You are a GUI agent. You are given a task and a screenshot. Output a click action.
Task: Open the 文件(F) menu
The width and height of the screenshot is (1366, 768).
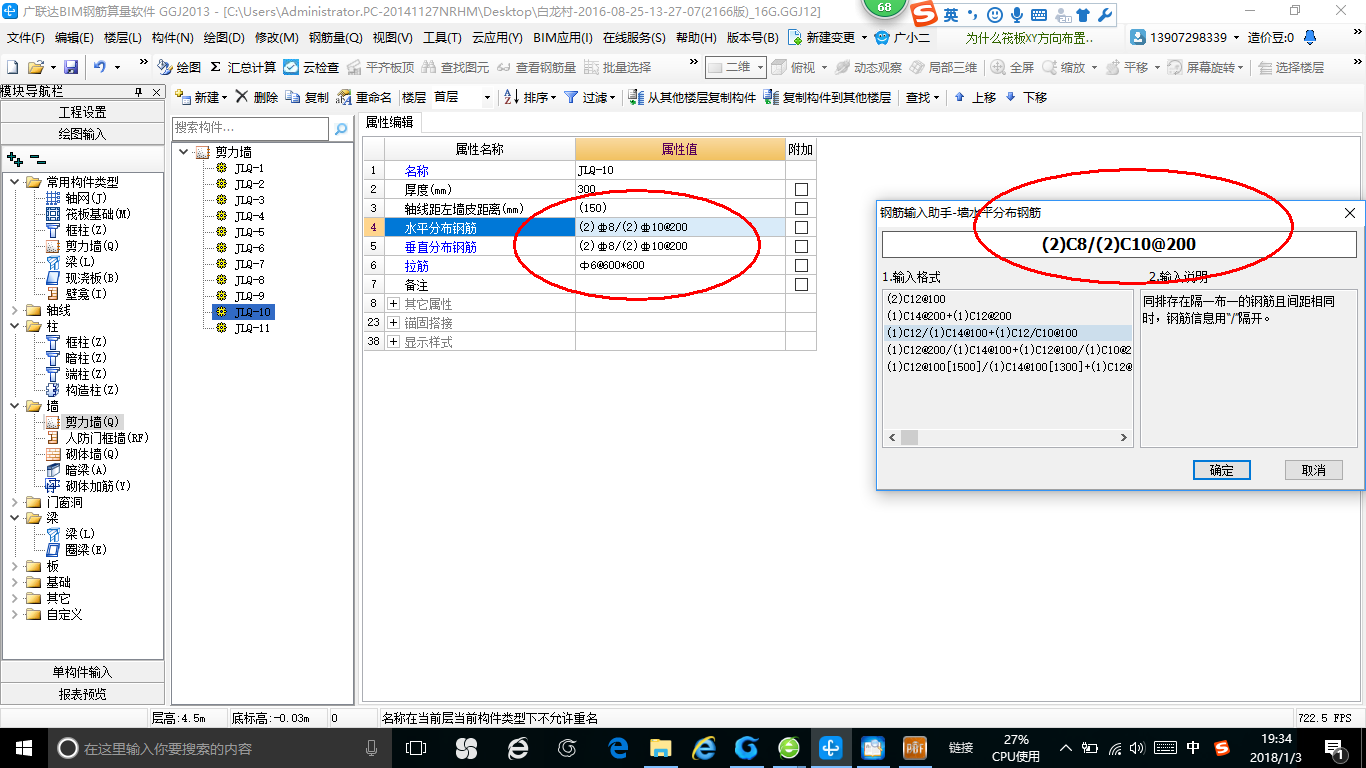(26, 37)
